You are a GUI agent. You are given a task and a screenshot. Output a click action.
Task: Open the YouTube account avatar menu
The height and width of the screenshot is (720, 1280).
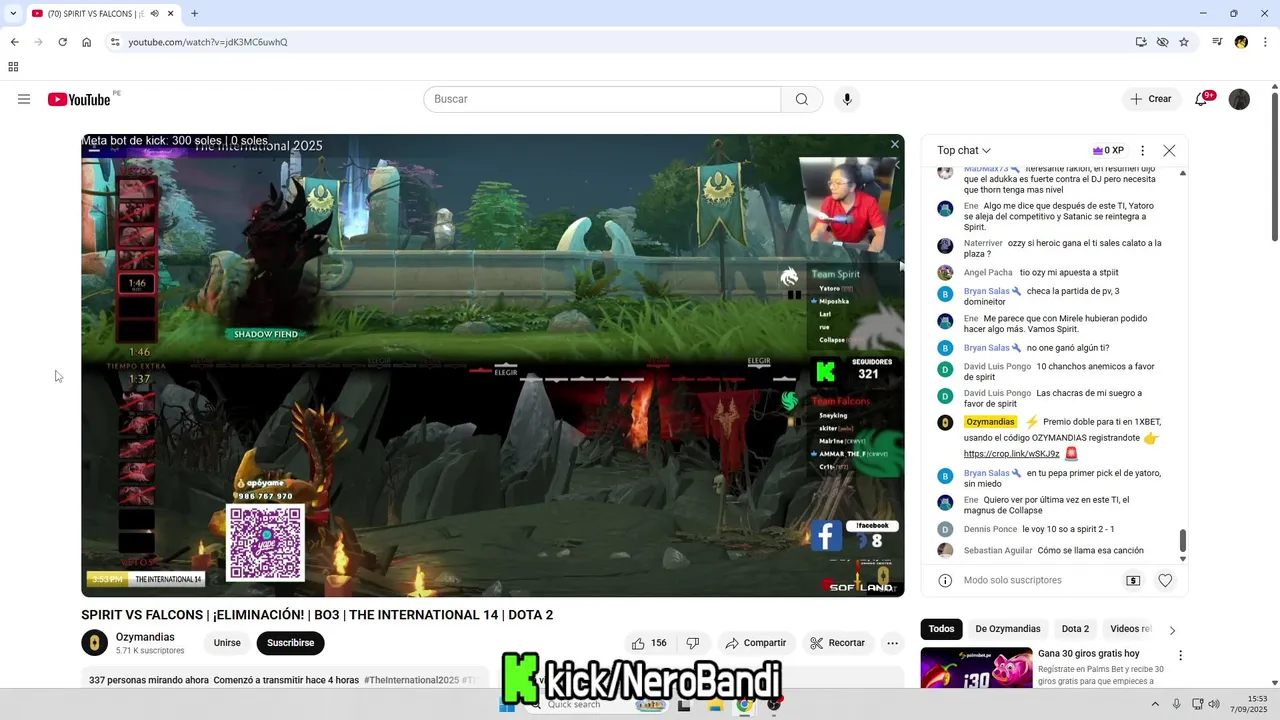[1239, 99]
